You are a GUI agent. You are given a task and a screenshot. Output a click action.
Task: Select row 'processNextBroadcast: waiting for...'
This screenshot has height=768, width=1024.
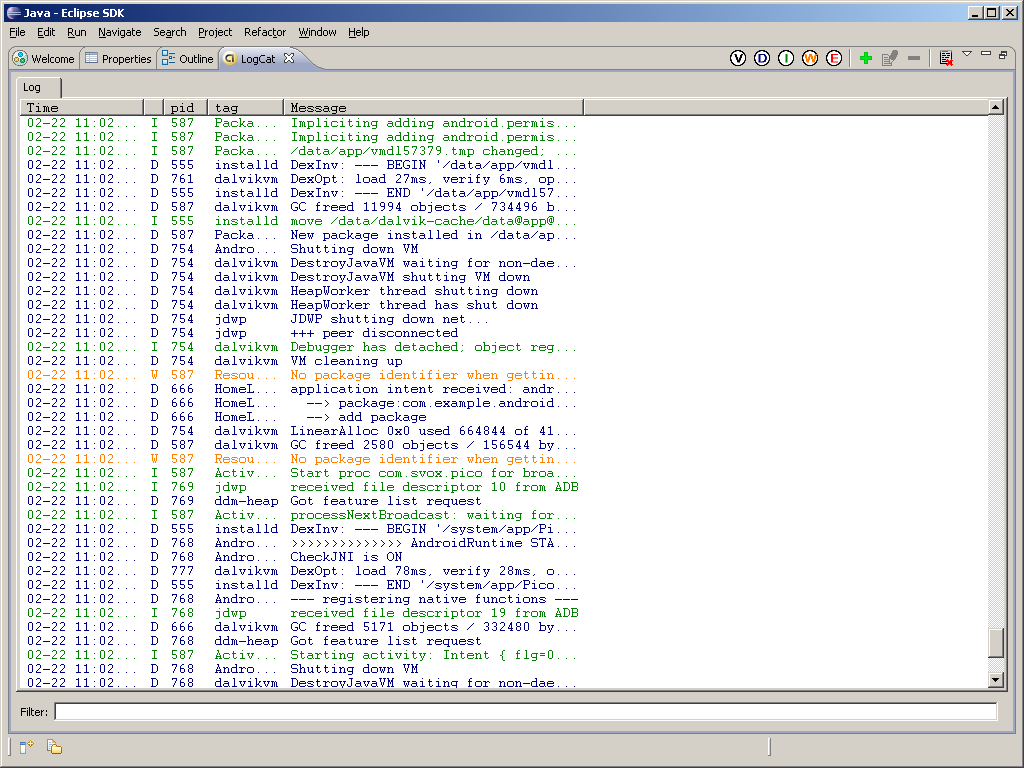(503, 515)
